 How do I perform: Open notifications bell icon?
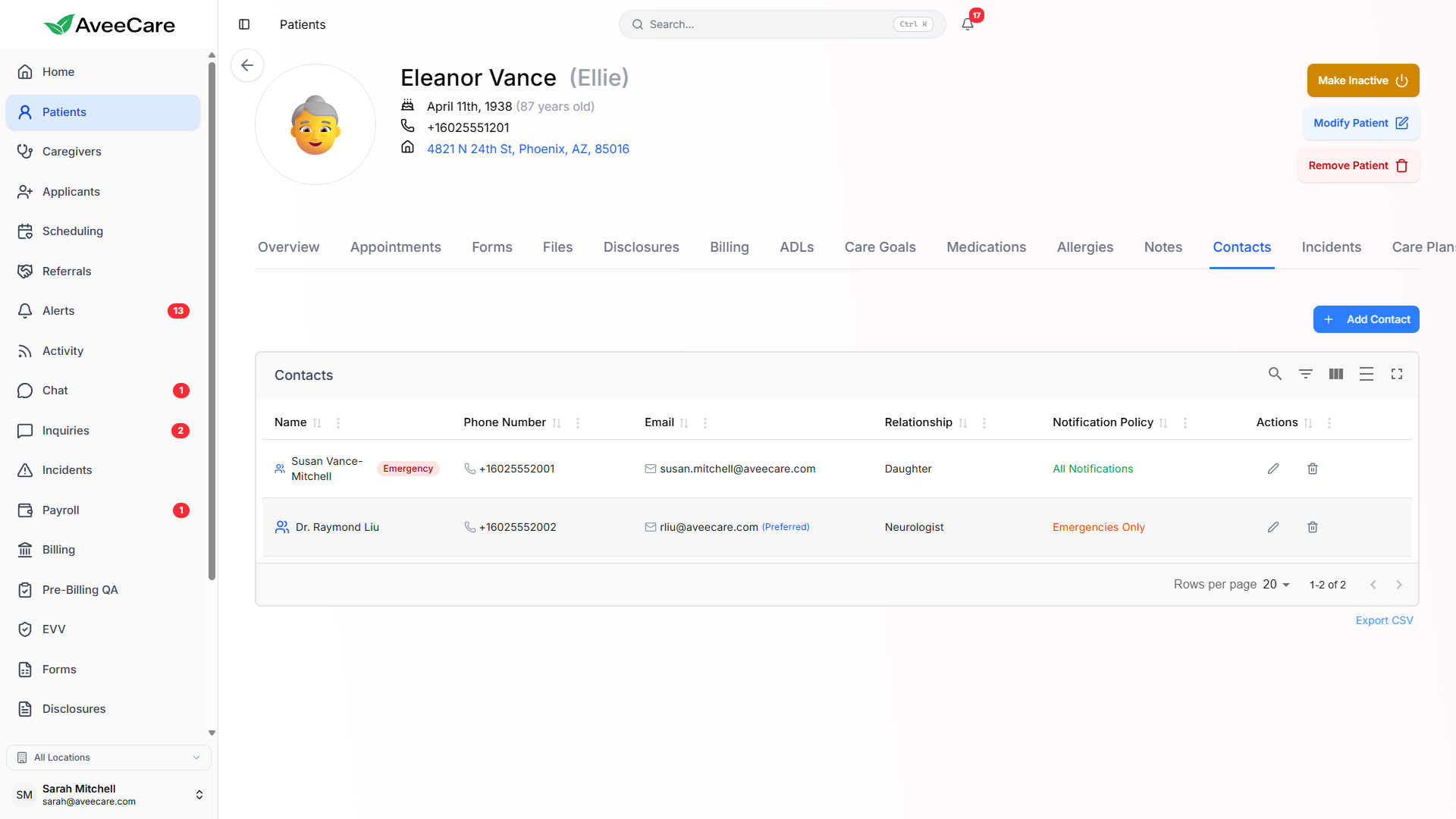(967, 24)
